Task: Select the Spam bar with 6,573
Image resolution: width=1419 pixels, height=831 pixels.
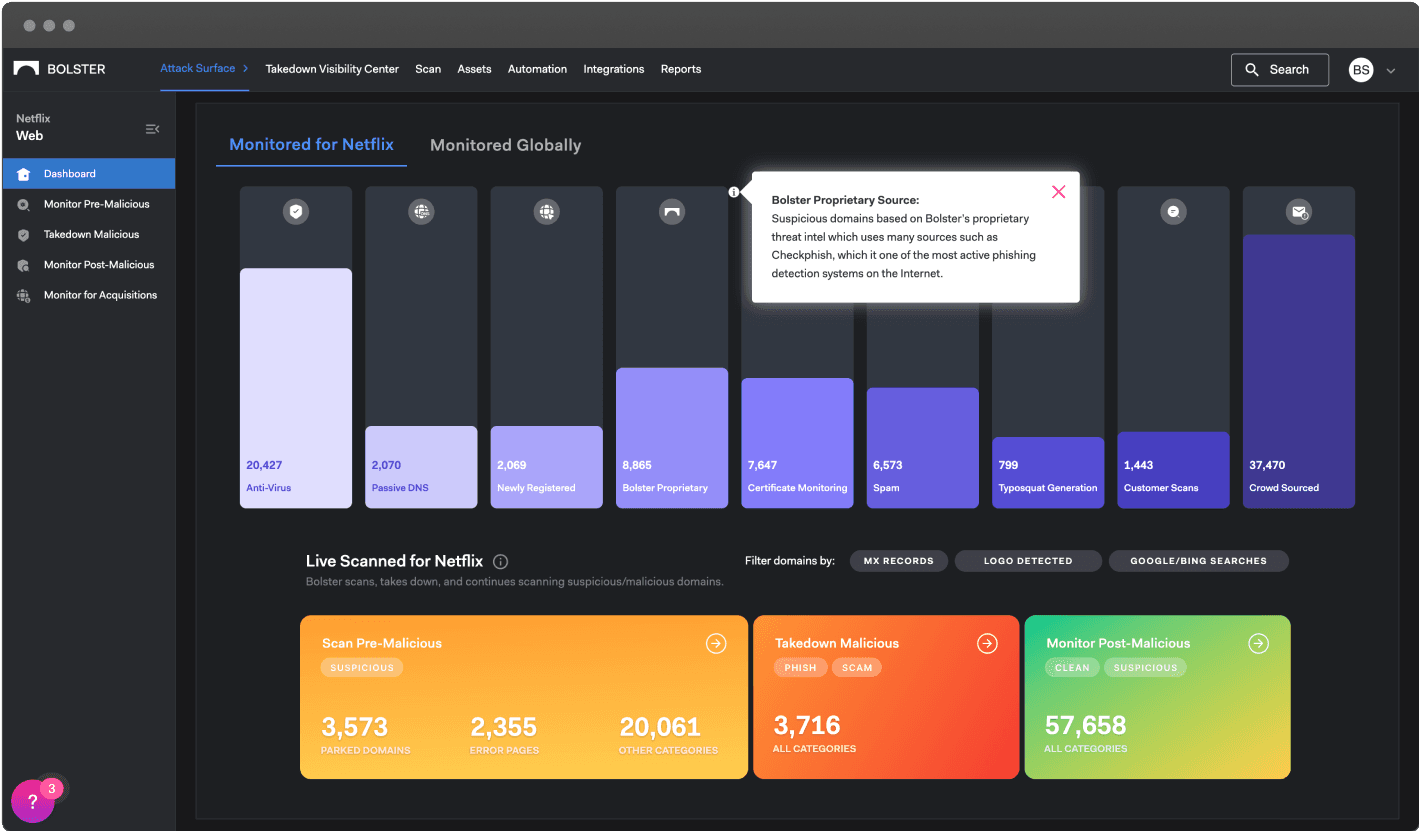Action: (923, 448)
